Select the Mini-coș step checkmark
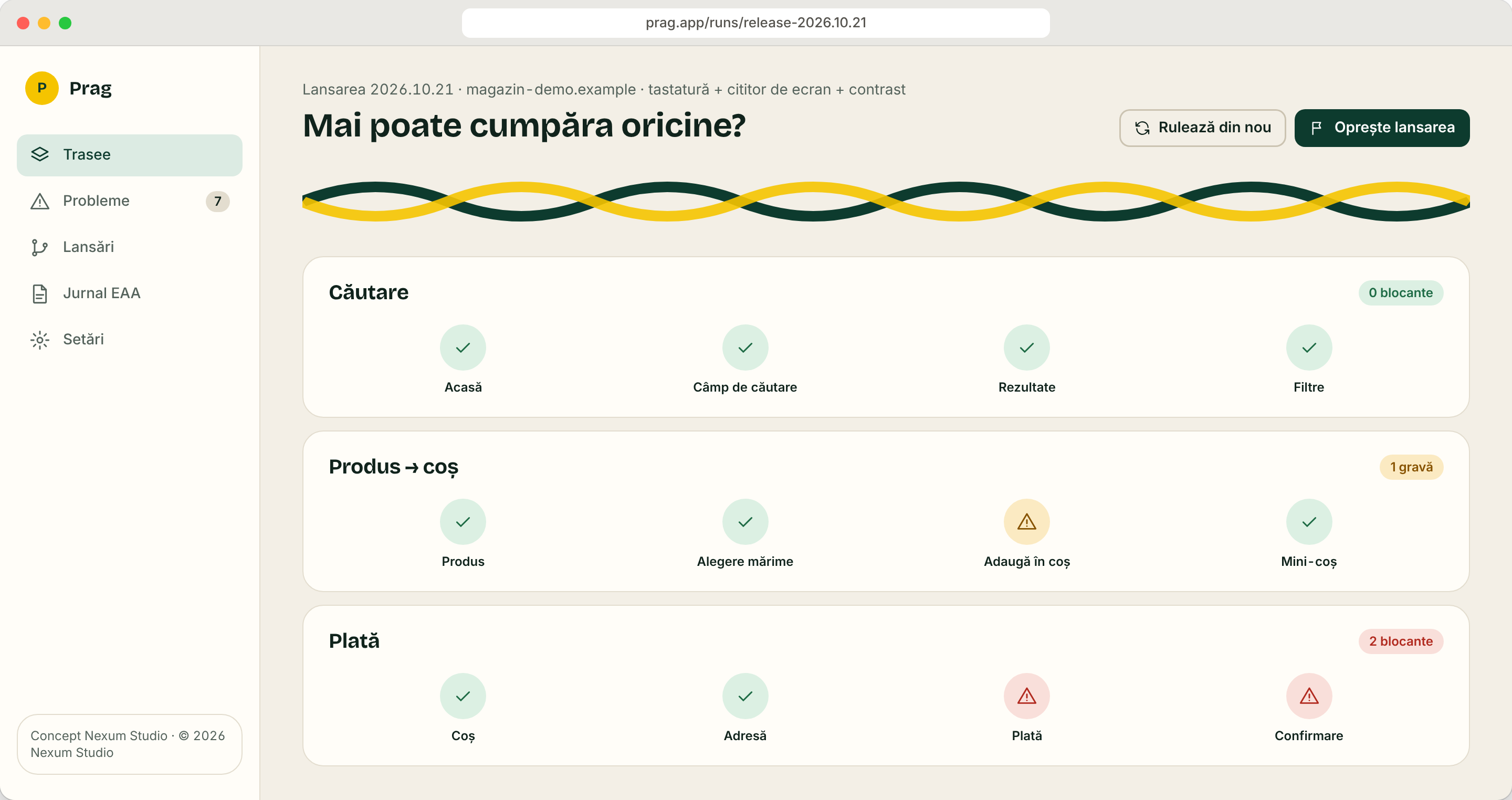This screenshot has height=800, width=1512. pos(1309,522)
